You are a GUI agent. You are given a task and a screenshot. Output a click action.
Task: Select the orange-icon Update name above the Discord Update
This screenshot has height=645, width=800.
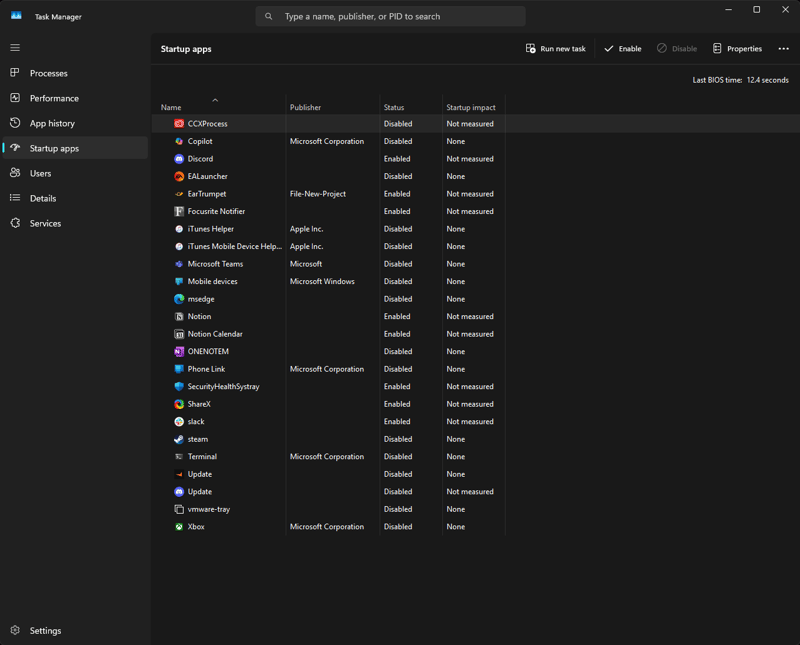tap(199, 474)
